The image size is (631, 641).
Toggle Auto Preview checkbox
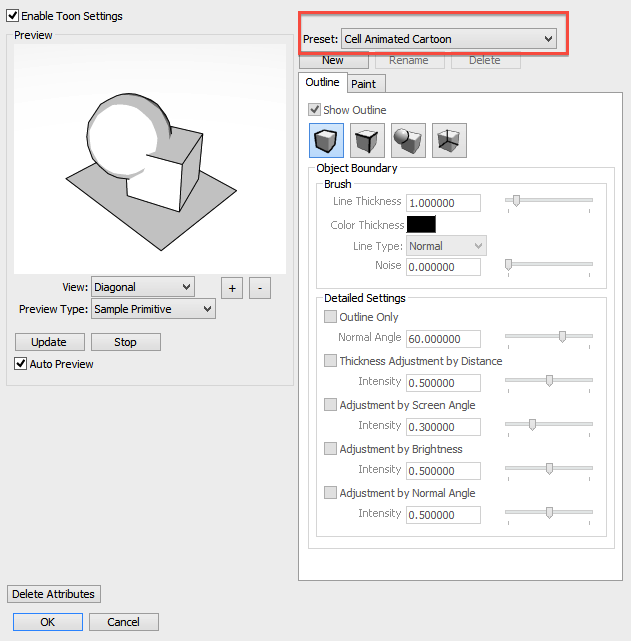(x=20, y=363)
